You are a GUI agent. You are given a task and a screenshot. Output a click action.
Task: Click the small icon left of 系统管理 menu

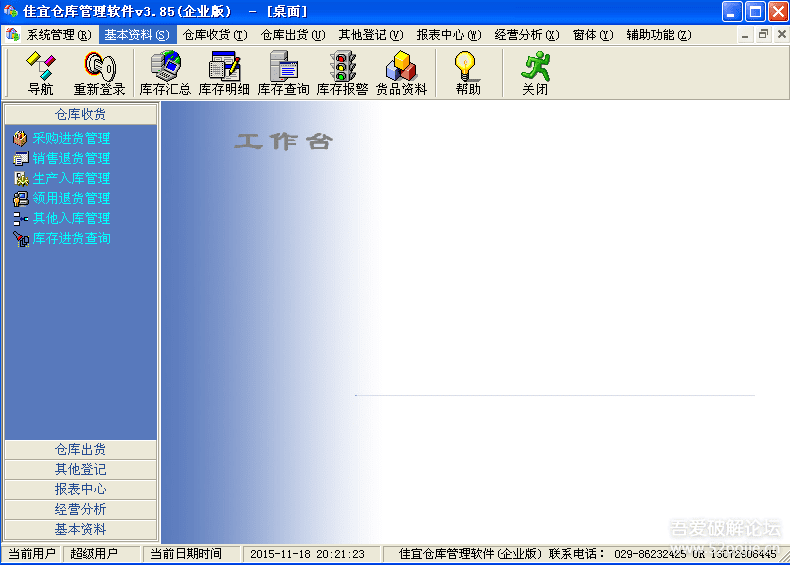click(13, 35)
